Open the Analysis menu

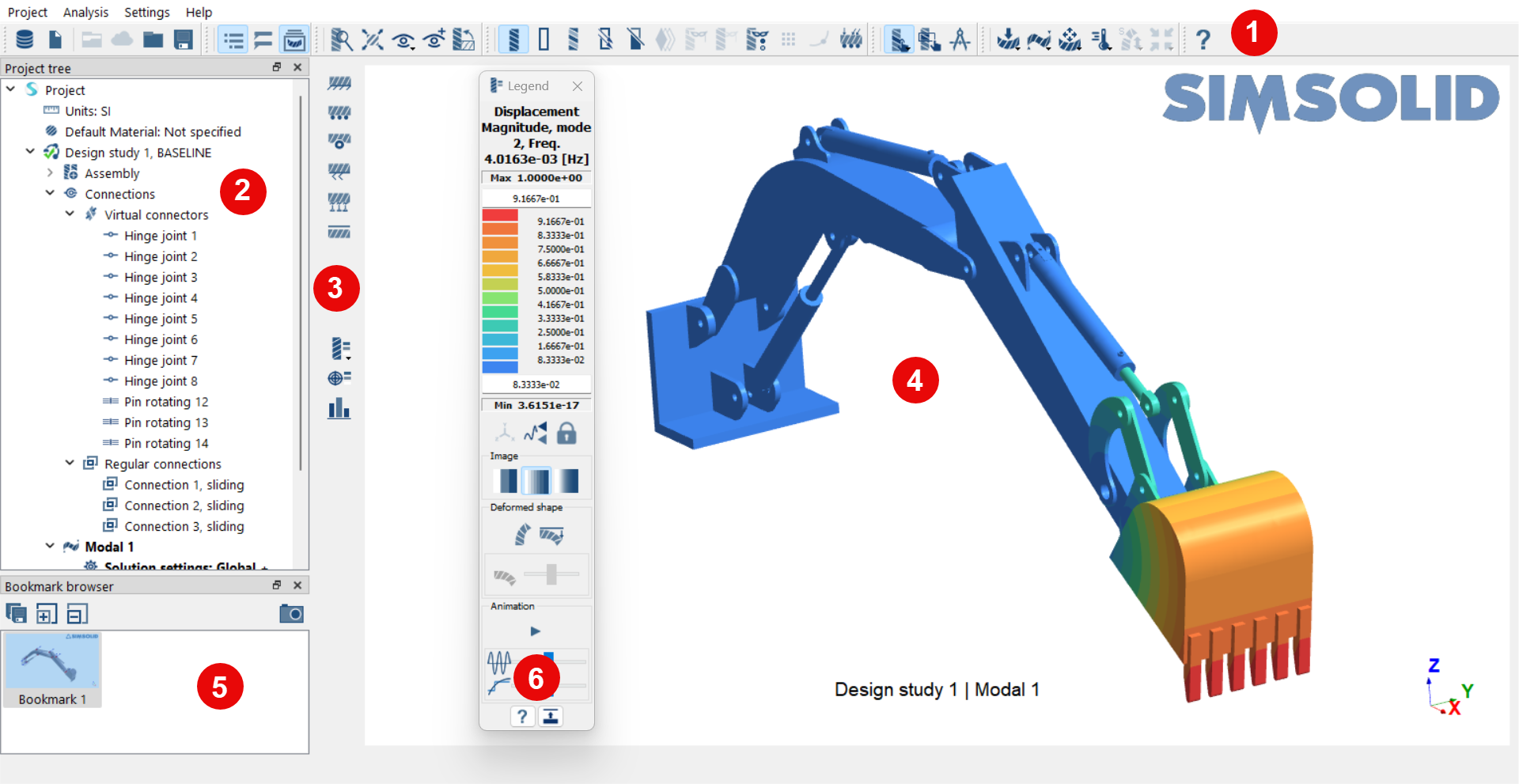click(85, 12)
